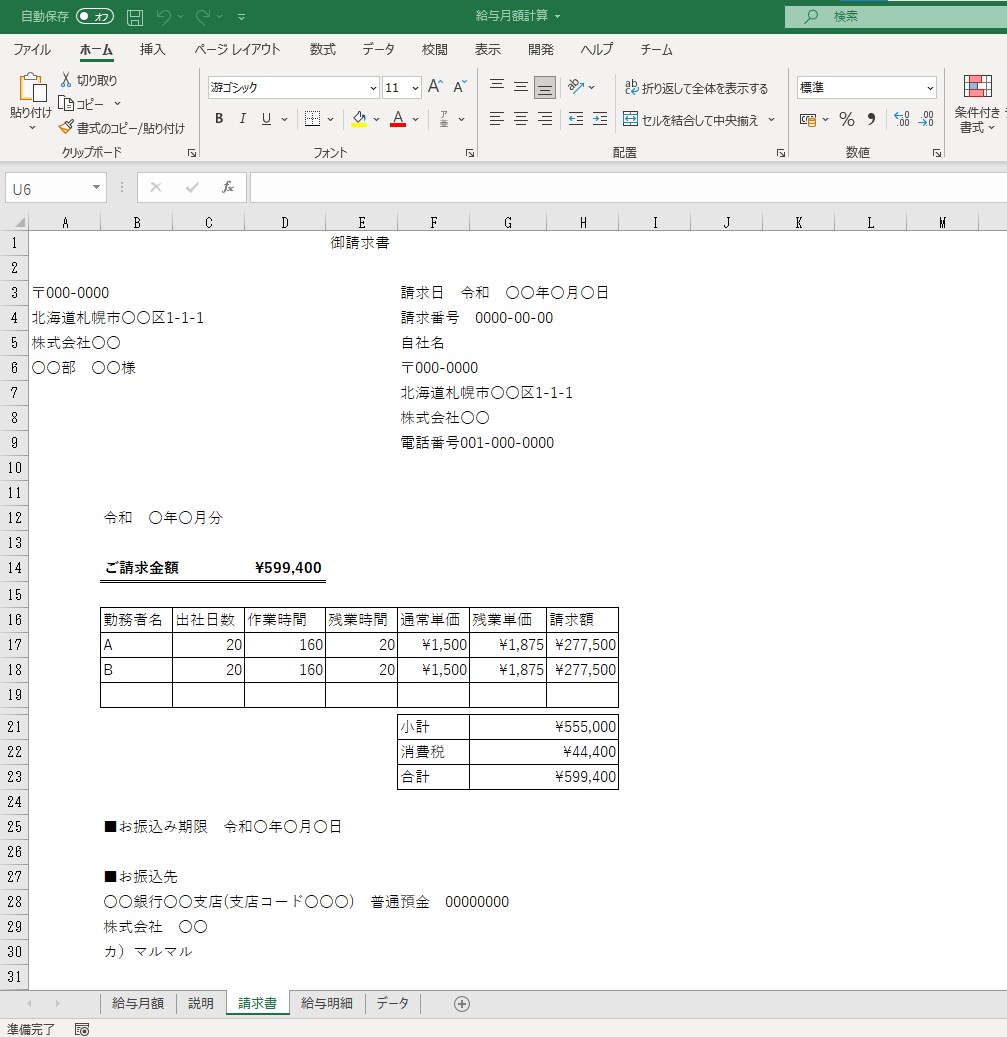Screen dimensions: 1007x1037
Task: Click the add new sheet plus icon
Action: pyautogui.click(x=462, y=1004)
